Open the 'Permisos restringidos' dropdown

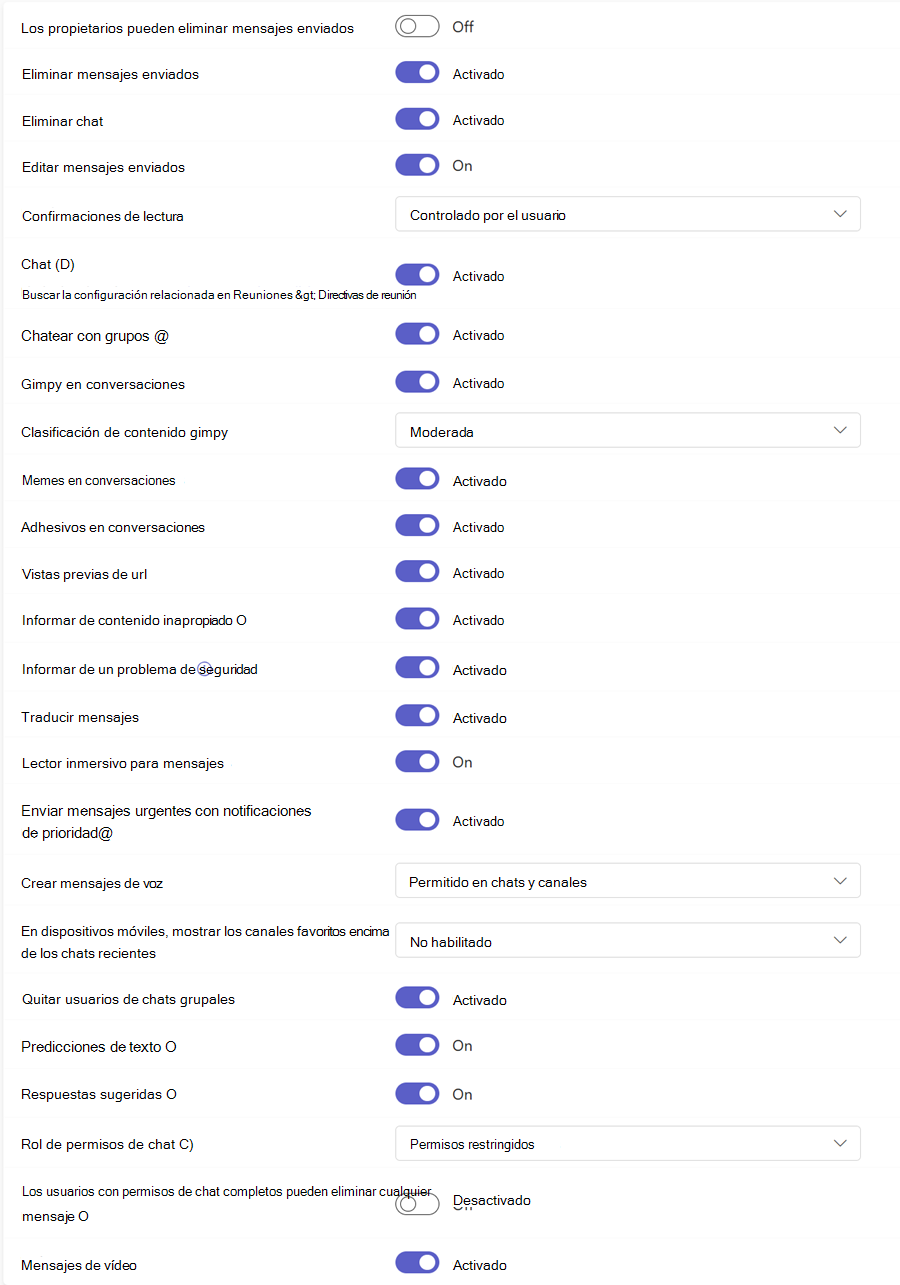click(x=627, y=1144)
